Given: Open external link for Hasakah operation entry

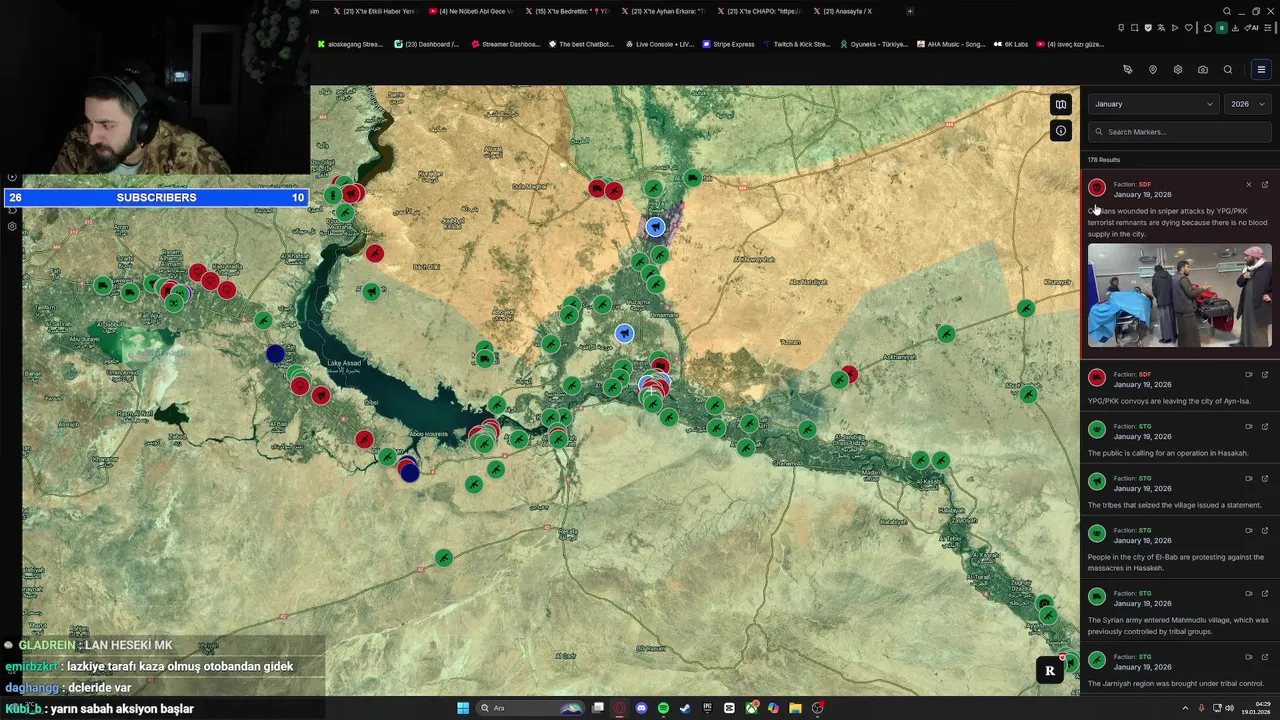Looking at the screenshot, I should [1264, 427].
